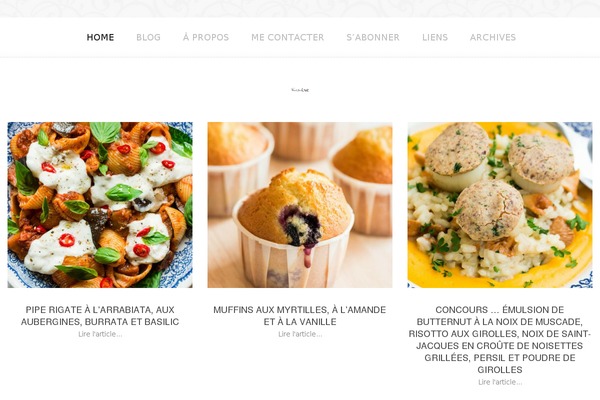
Task: Open the HOME menu item
Action: coord(100,37)
